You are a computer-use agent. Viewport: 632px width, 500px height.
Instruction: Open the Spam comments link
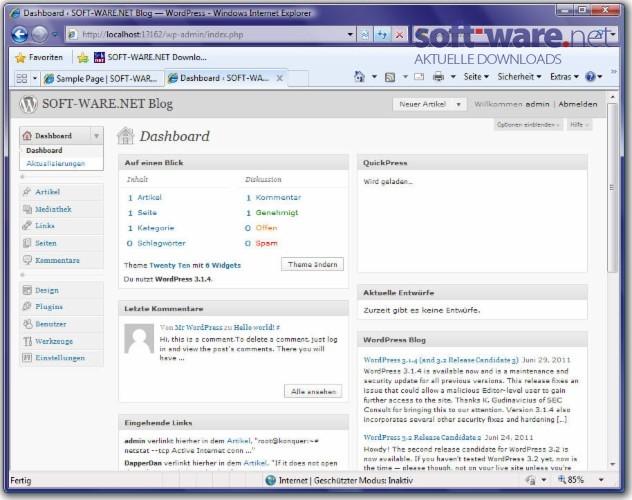coord(266,243)
